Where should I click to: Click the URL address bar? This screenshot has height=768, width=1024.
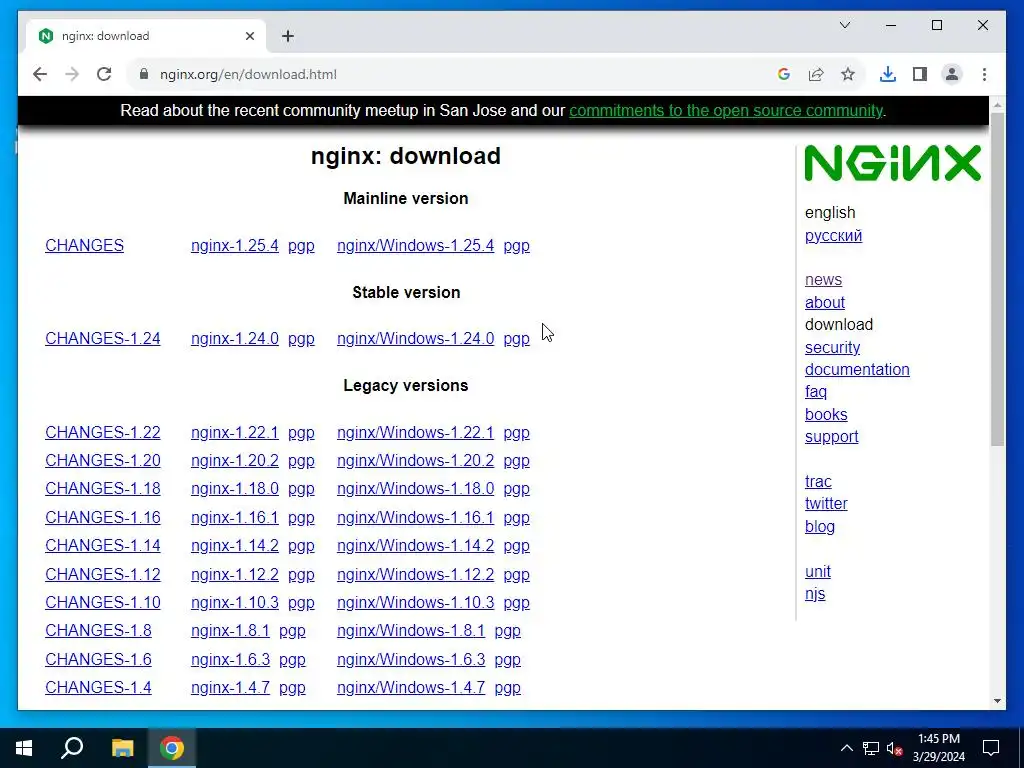[x=457, y=74]
